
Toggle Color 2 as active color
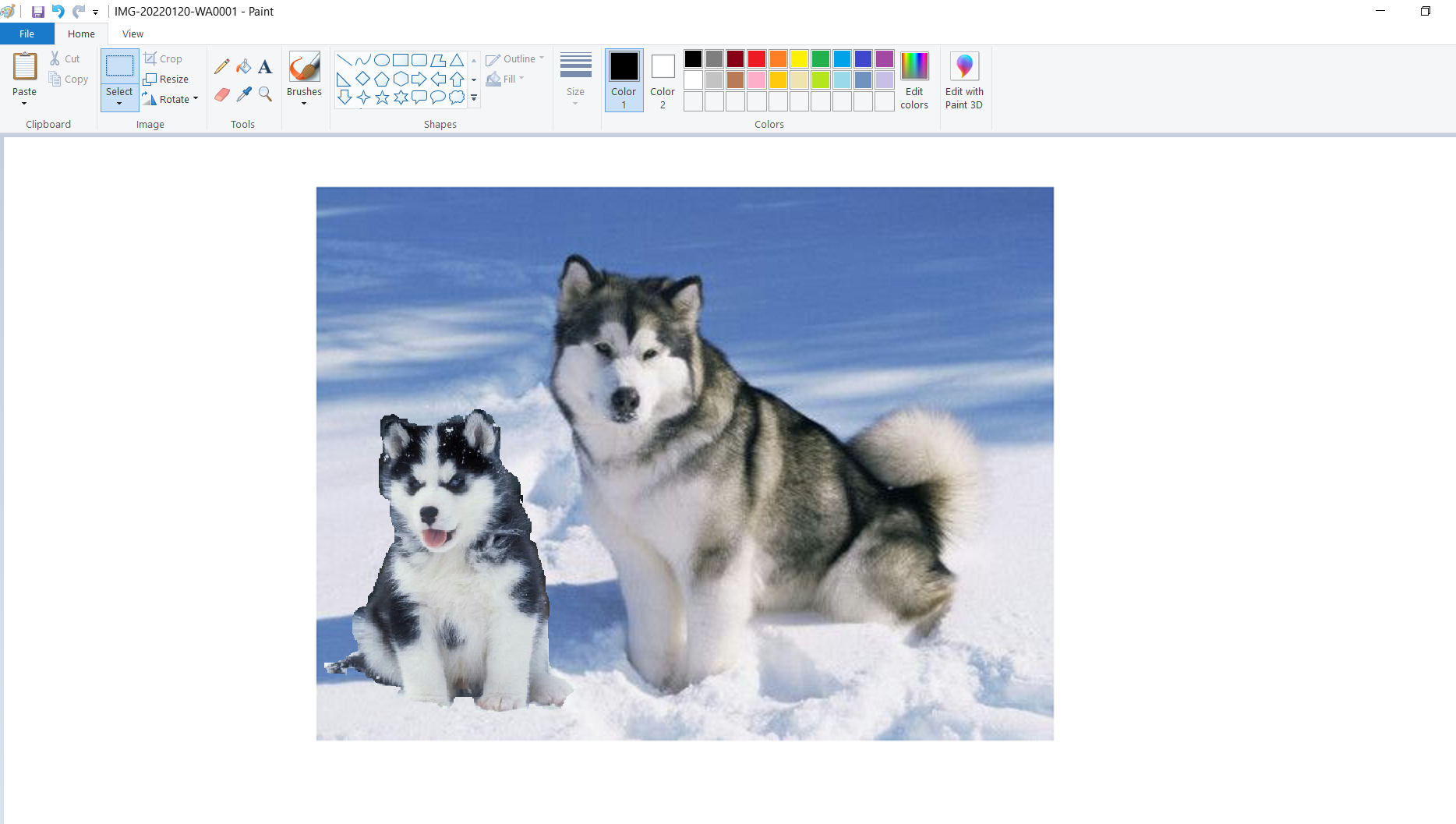663,80
